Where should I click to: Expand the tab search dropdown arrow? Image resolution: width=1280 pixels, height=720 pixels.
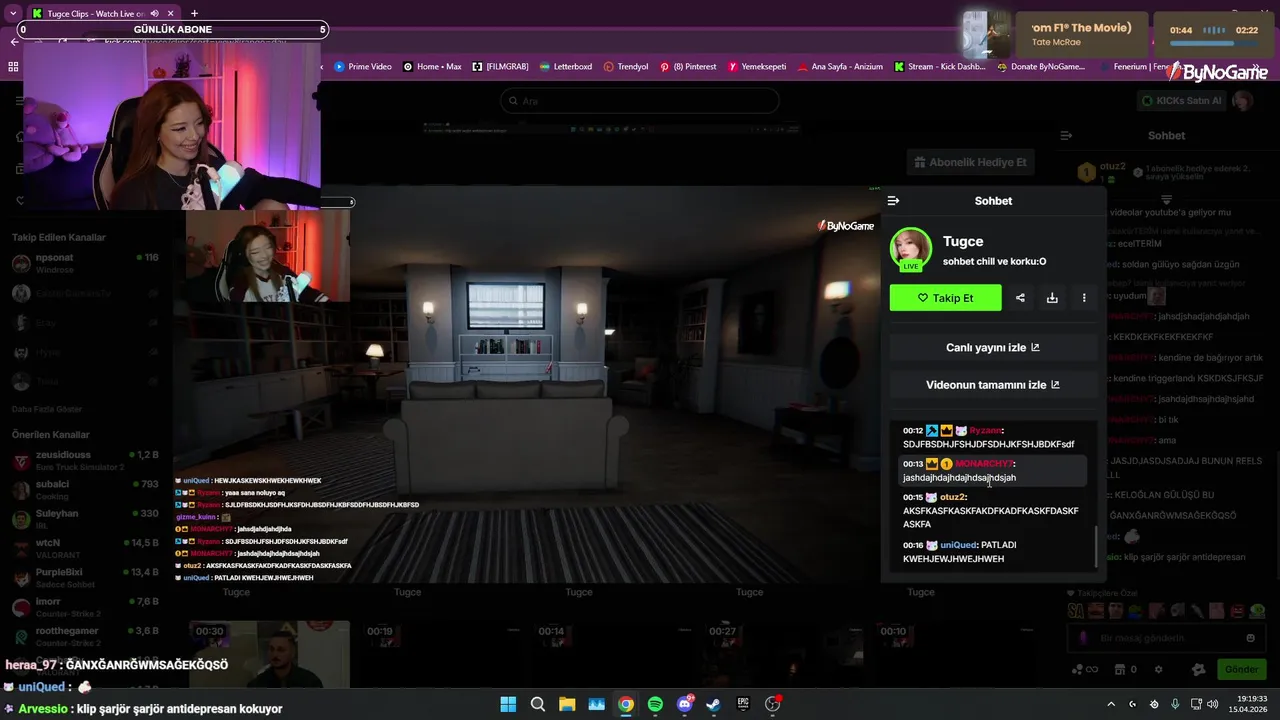click(12, 13)
